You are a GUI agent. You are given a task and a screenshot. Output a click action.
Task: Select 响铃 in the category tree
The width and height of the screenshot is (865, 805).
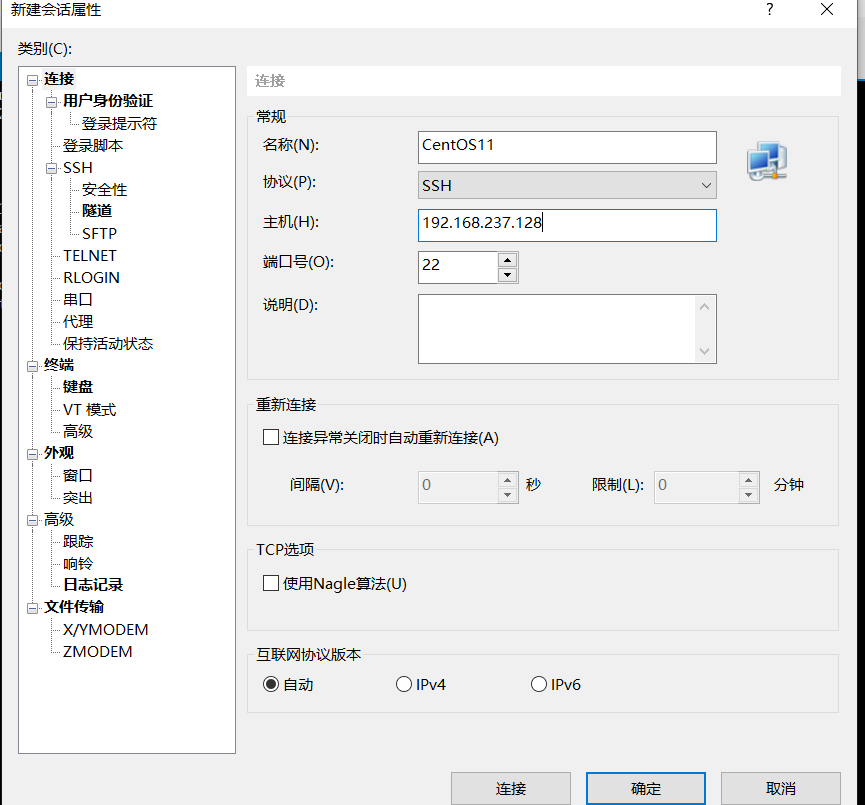tap(78, 563)
